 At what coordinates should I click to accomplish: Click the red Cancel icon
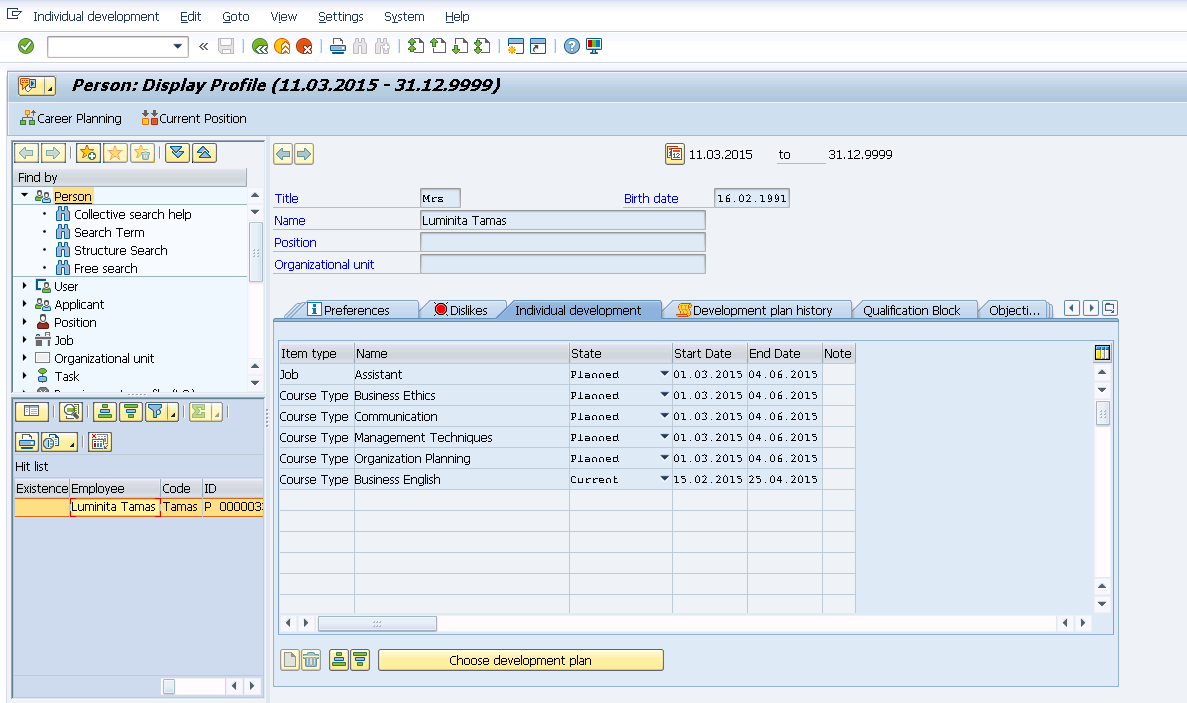tap(304, 47)
